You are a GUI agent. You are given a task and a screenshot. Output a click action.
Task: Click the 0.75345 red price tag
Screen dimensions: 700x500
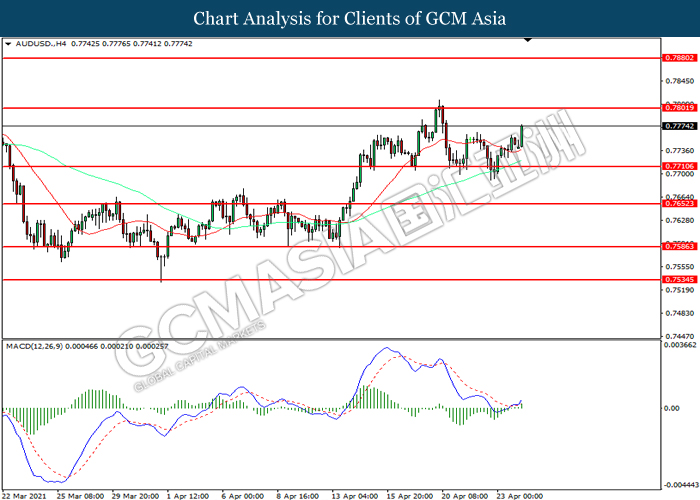click(678, 280)
